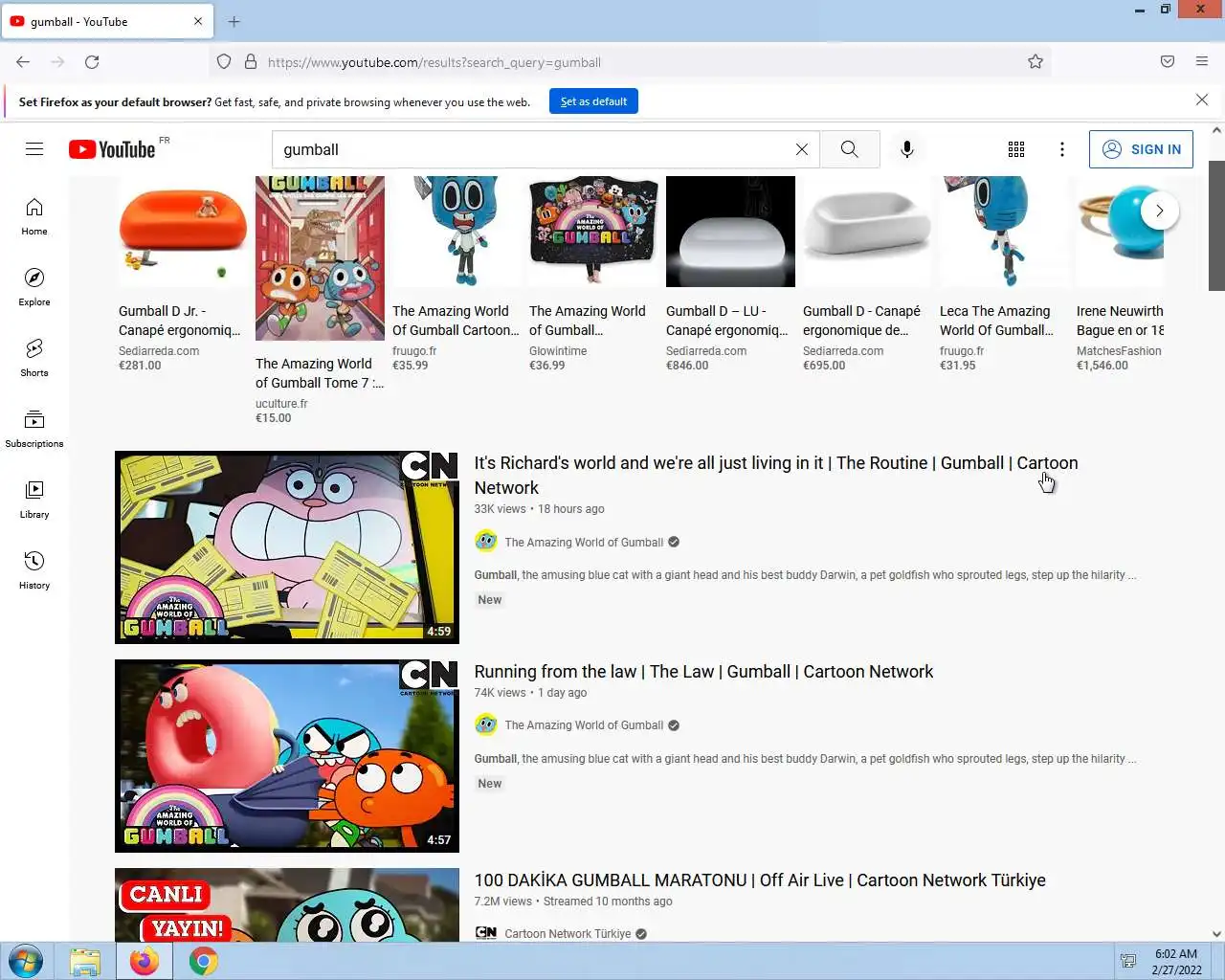
Task: Click the YouTube search input field
Action: tap(536, 149)
